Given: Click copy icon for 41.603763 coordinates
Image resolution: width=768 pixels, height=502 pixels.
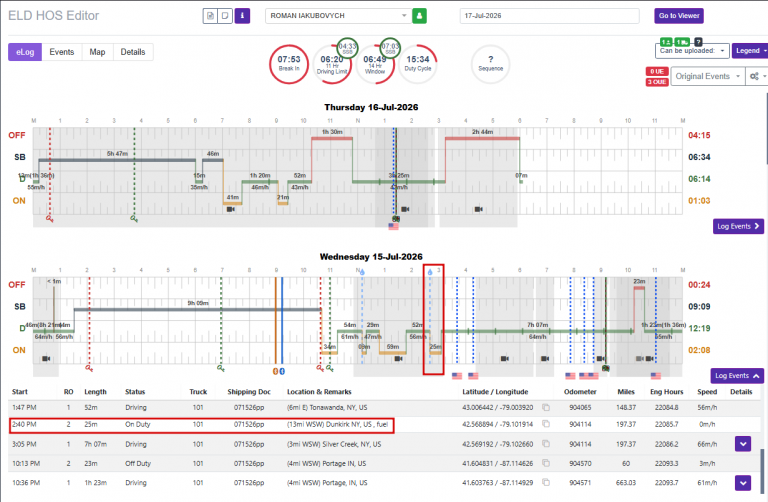Looking at the screenshot, I should point(546,482).
